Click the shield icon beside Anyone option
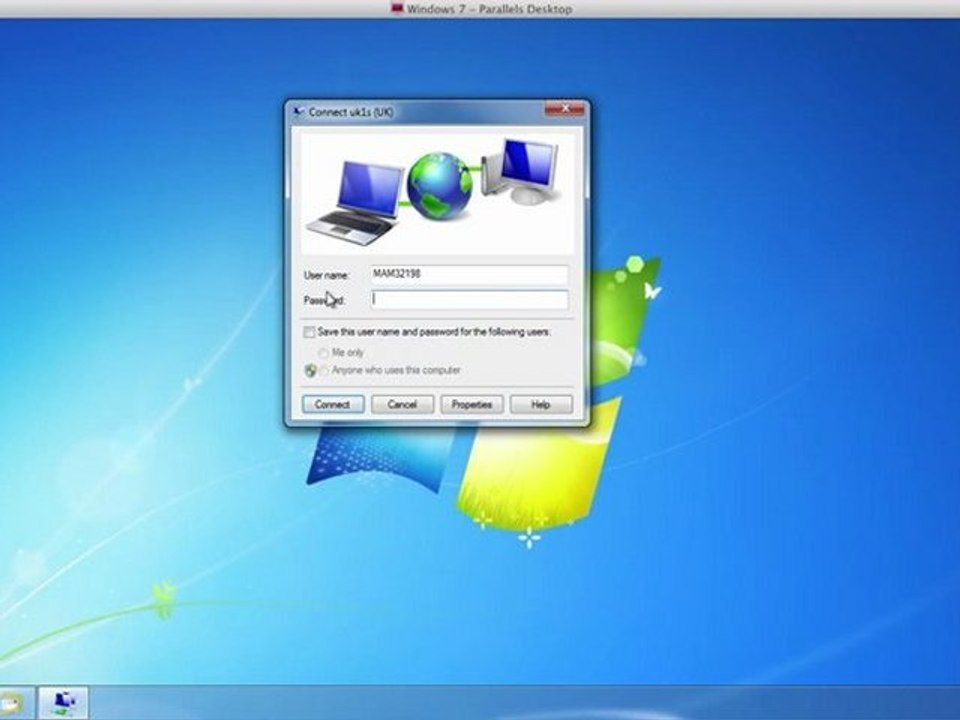 pyautogui.click(x=310, y=370)
